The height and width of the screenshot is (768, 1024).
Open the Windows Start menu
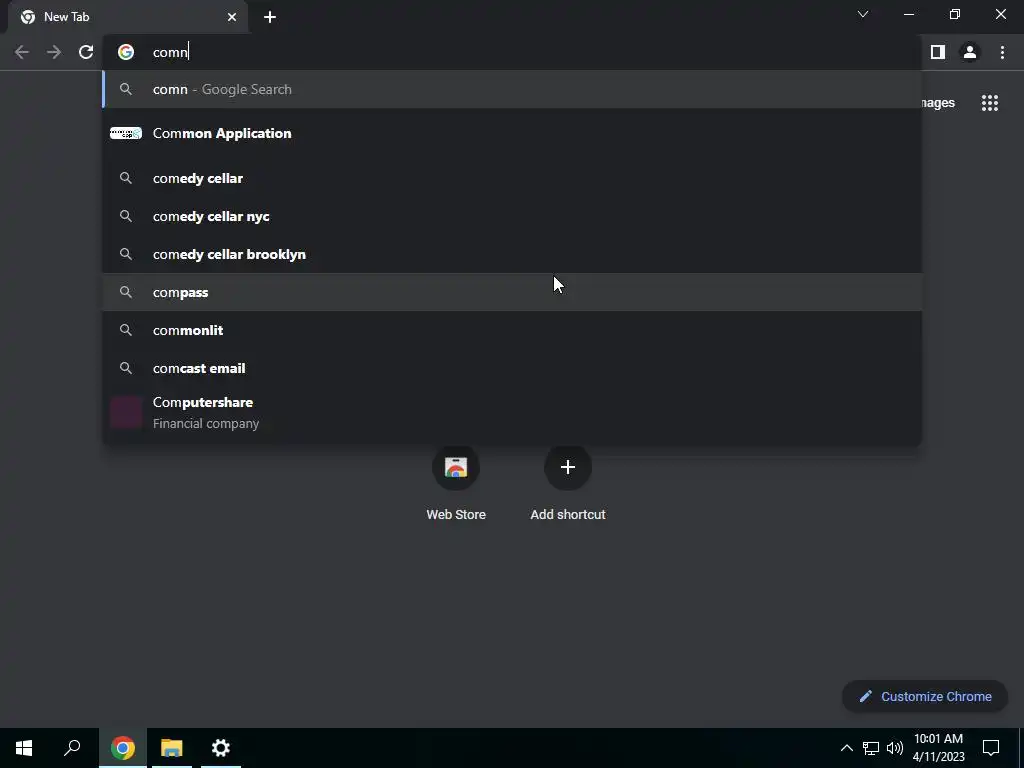click(24, 748)
